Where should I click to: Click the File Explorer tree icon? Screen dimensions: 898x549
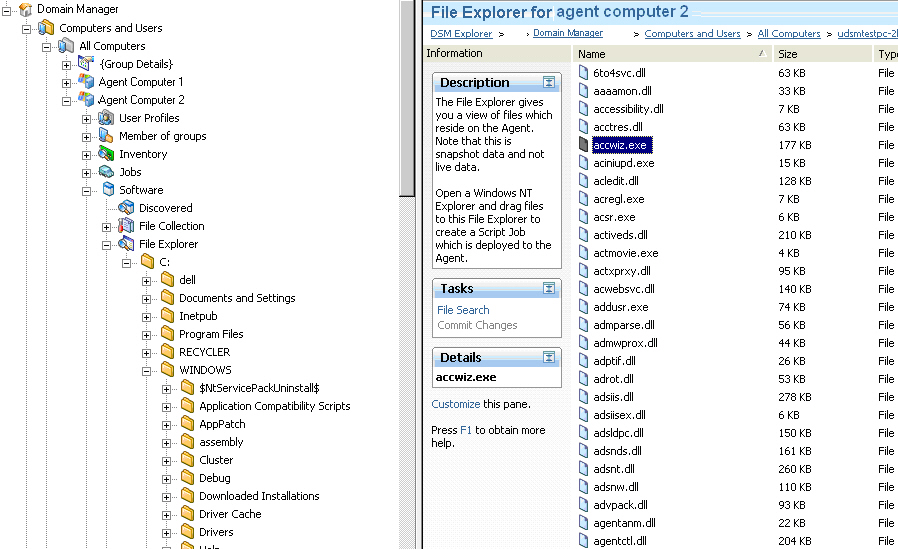(126, 243)
